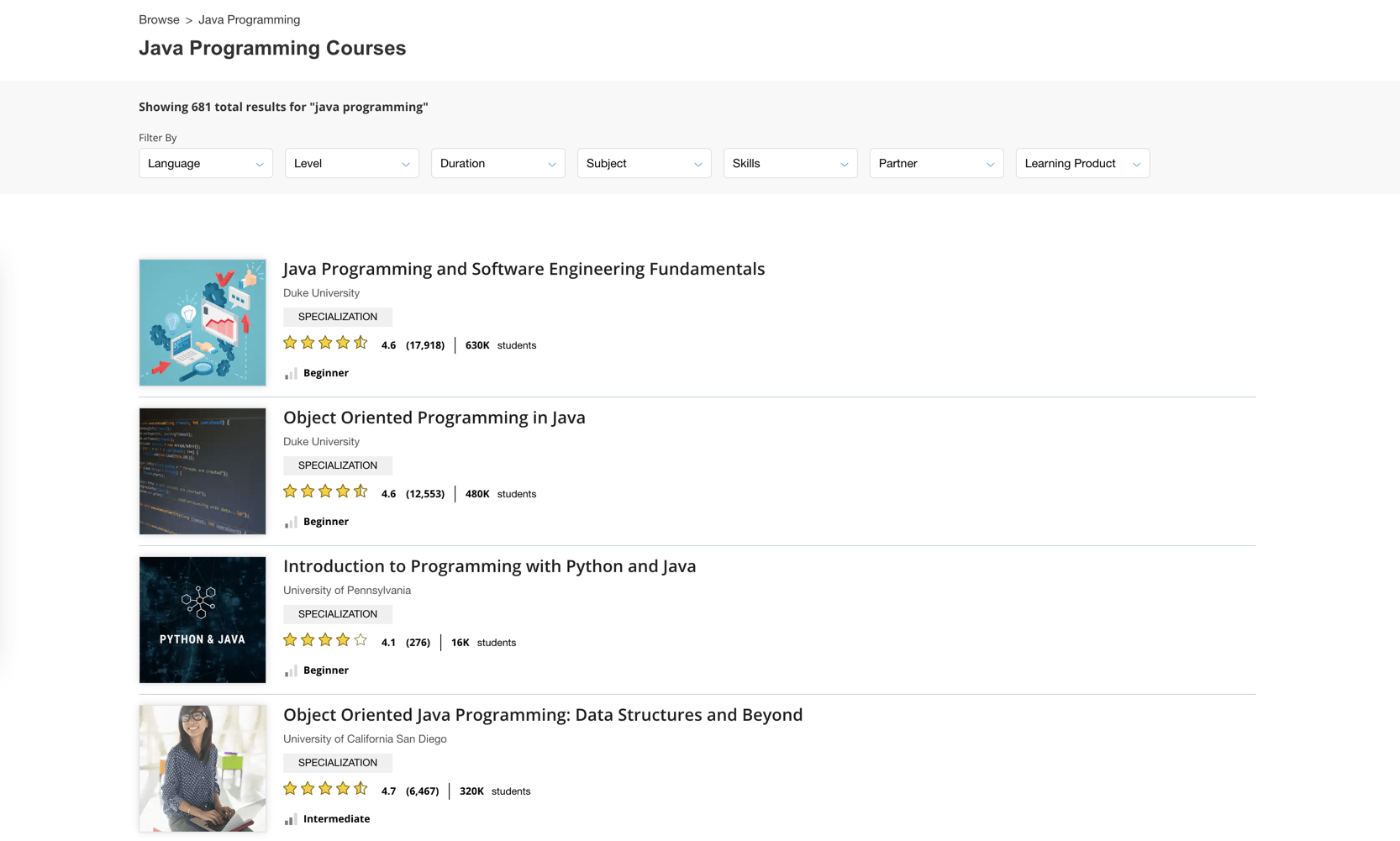This screenshot has width=1400, height=841.
Task: Select Java Programming in the breadcrumb
Action: point(249,19)
